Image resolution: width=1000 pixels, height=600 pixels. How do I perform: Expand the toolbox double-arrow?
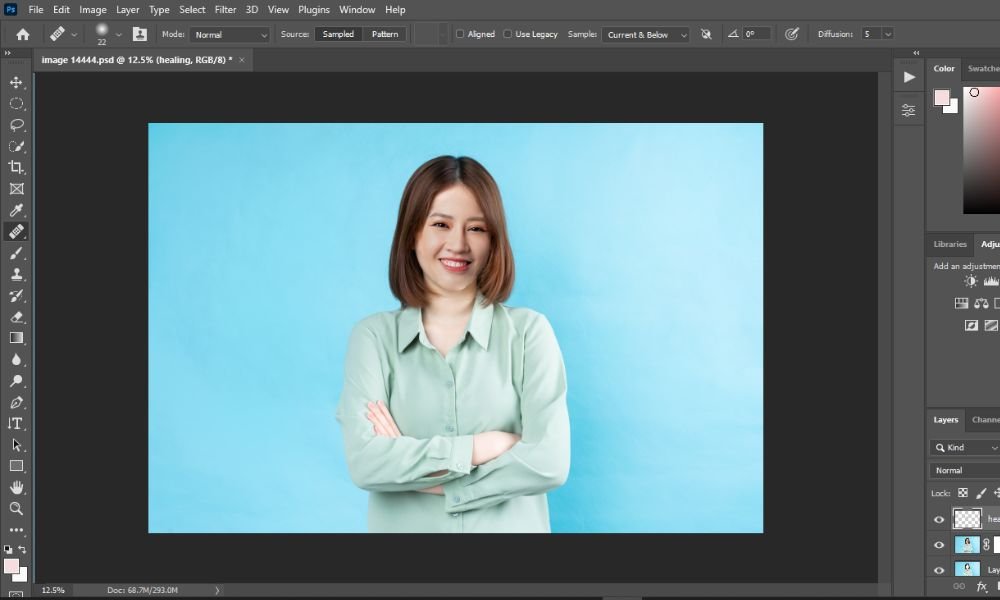tap(8, 53)
